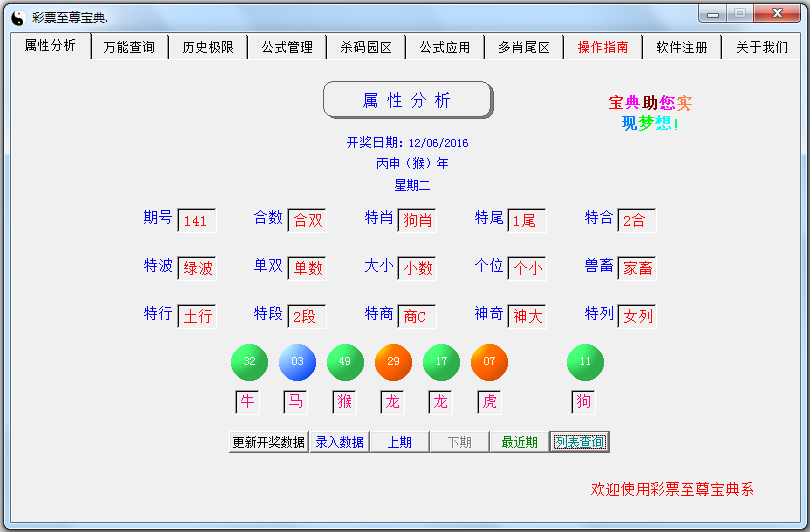Image resolution: width=810 pixels, height=532 pixels.
Task: Click the 个位 field showing 个小
Action: click(x=527, y=268)
